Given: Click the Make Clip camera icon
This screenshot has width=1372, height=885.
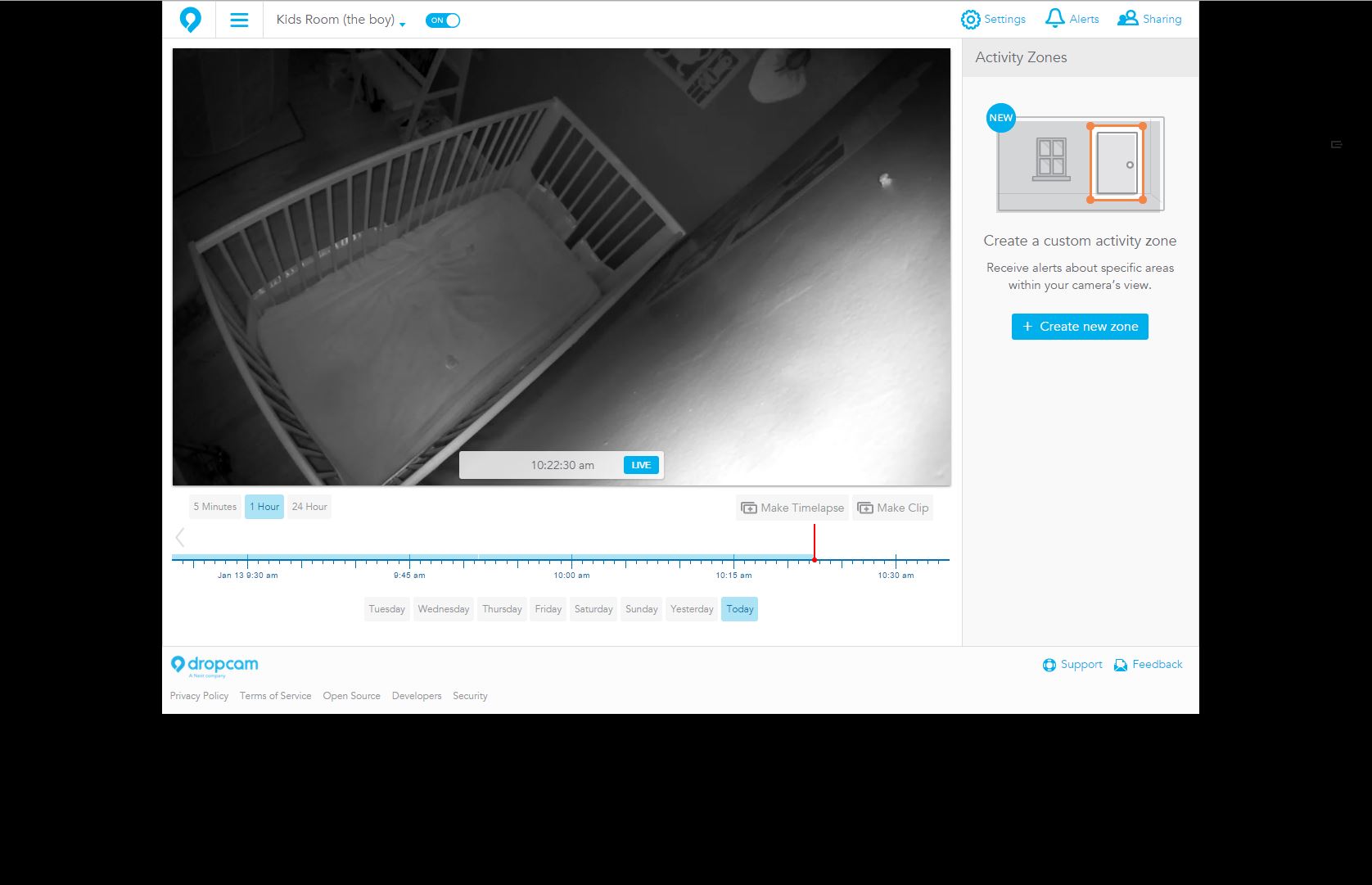Looking at the screenshot, I should [x=864, y=508].
